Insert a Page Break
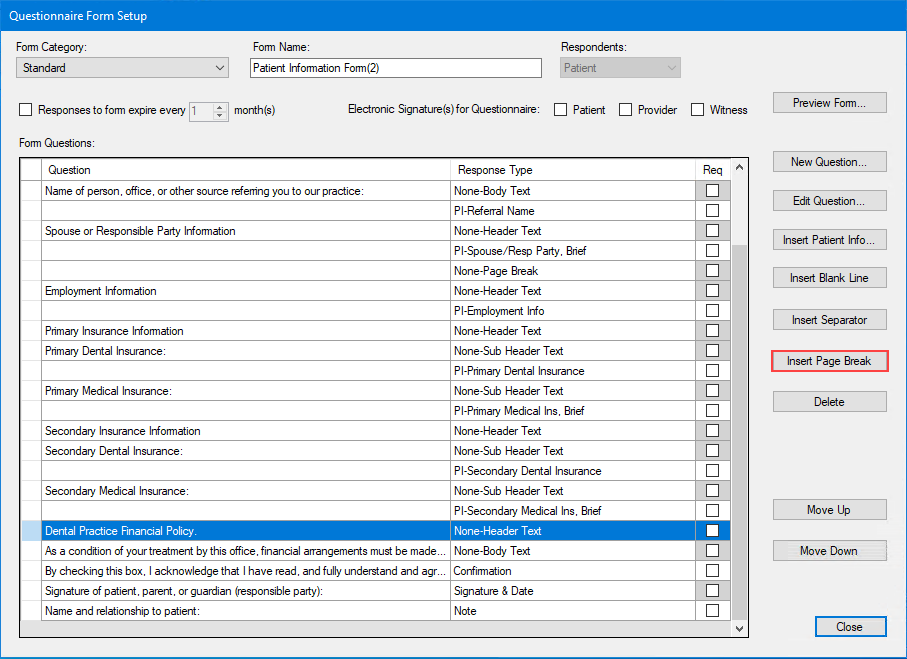 point(829,361)
